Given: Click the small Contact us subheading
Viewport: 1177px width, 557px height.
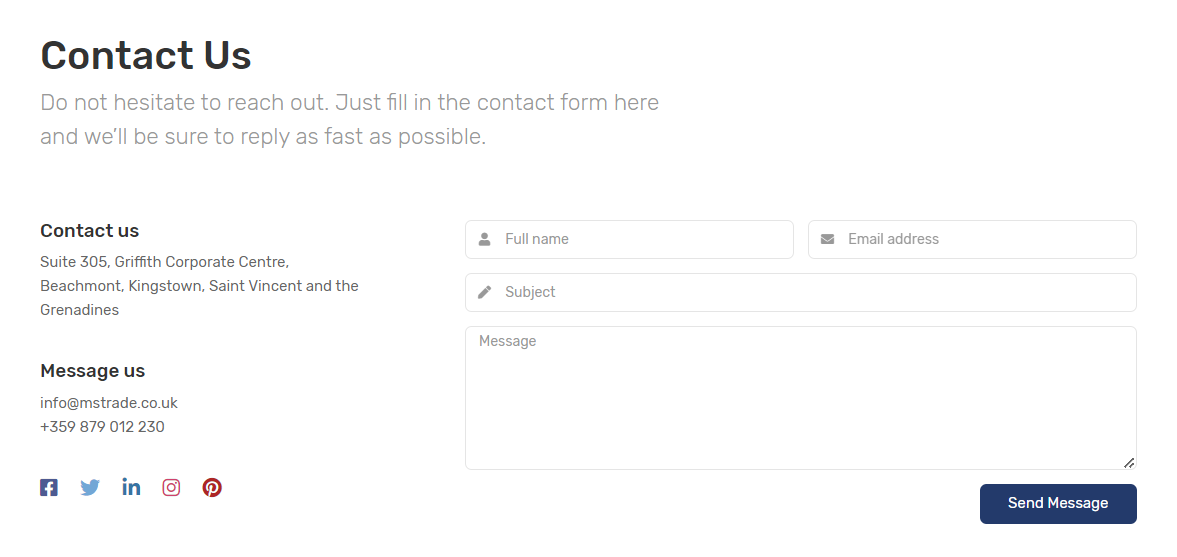Looking at the screenshot, I should point(89,231).
